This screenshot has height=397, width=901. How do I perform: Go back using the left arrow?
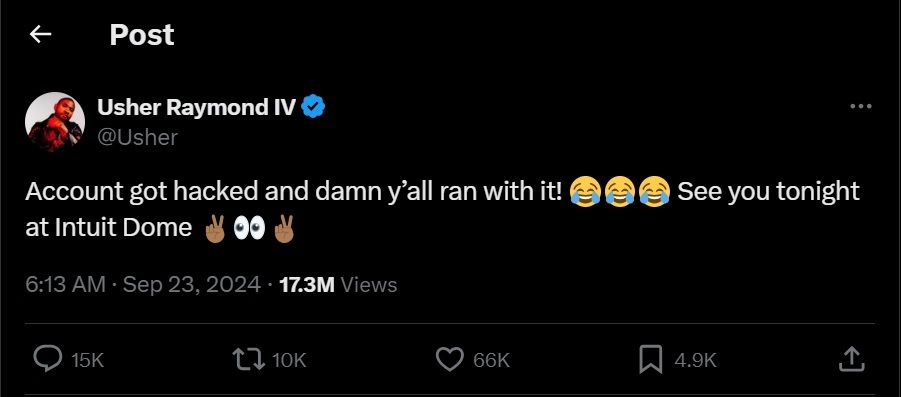40,35
